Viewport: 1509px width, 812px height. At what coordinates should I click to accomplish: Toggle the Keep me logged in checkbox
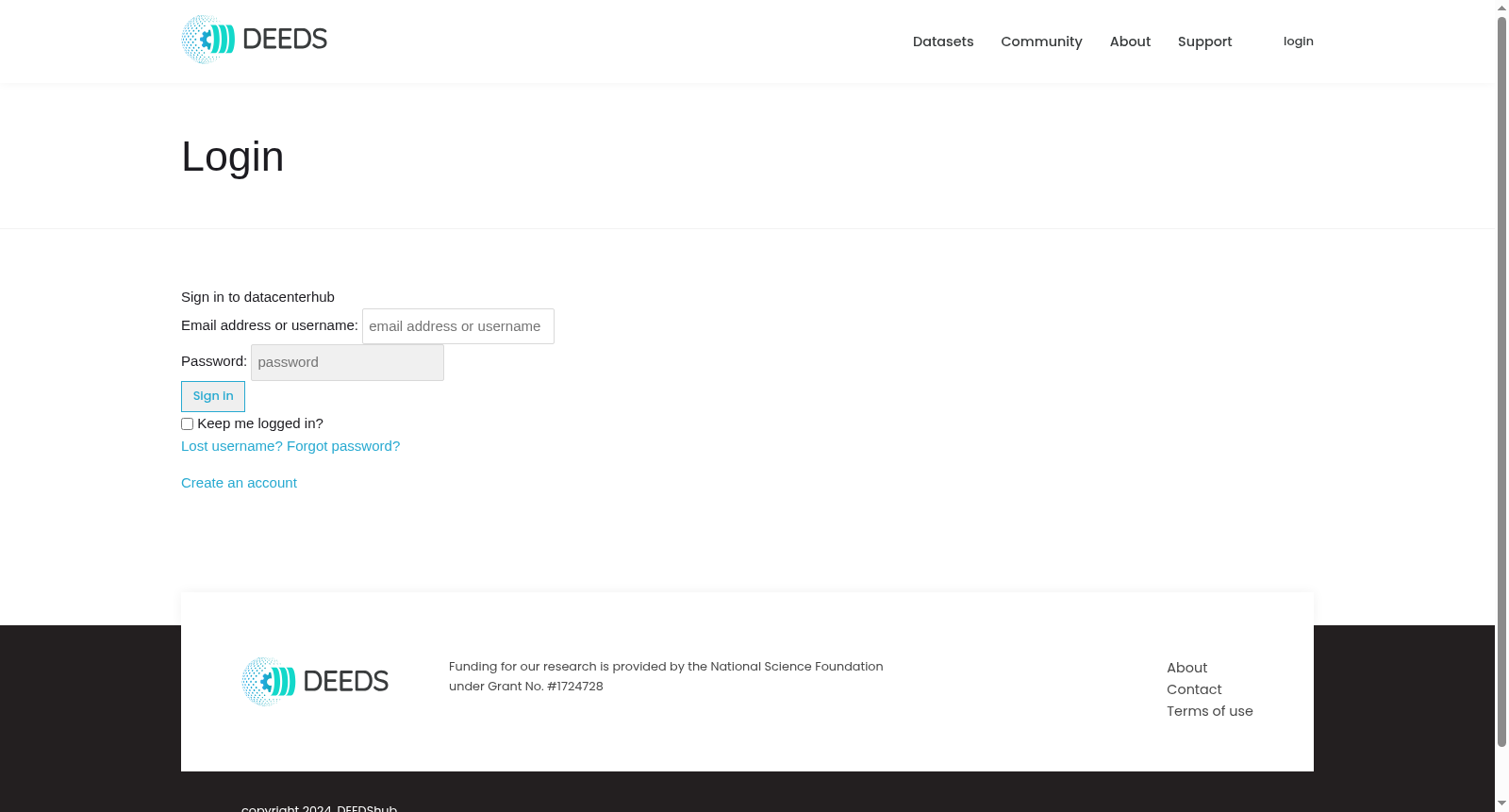click(187, 424)
